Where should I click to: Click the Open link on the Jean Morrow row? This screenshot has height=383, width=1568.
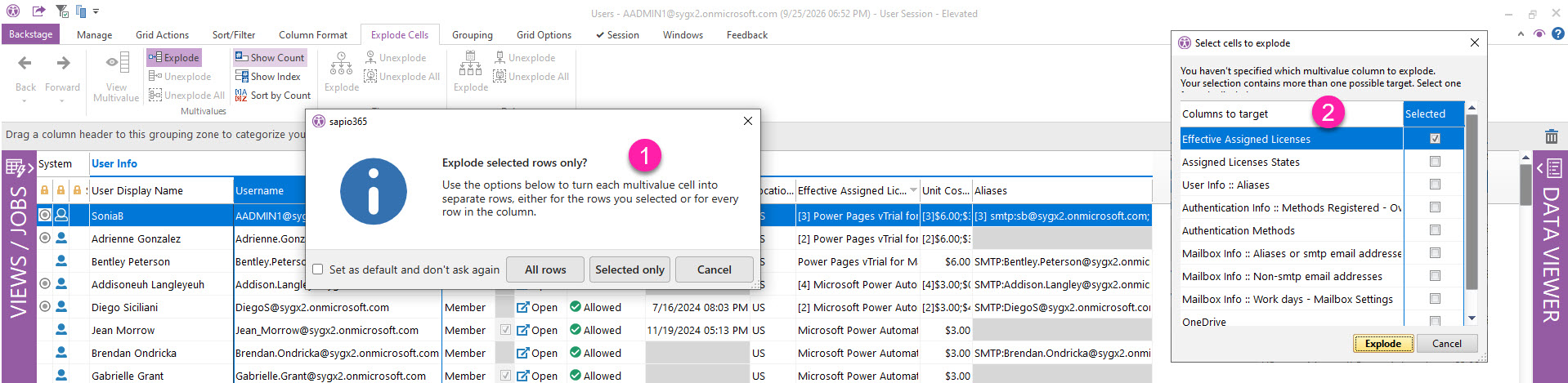pos(537,330)
